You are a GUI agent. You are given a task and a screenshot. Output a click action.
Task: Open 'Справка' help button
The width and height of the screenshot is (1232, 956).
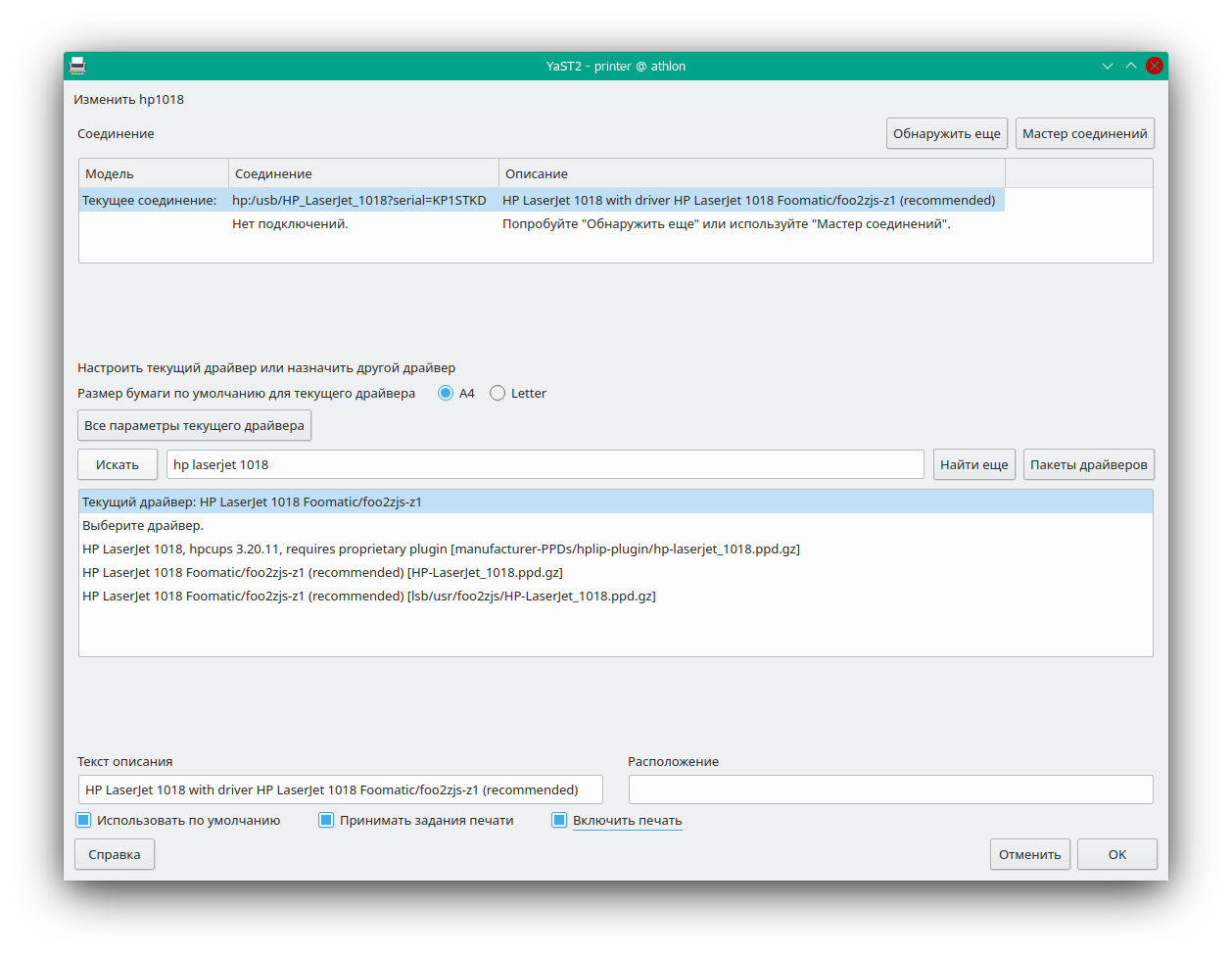[115, 854]
